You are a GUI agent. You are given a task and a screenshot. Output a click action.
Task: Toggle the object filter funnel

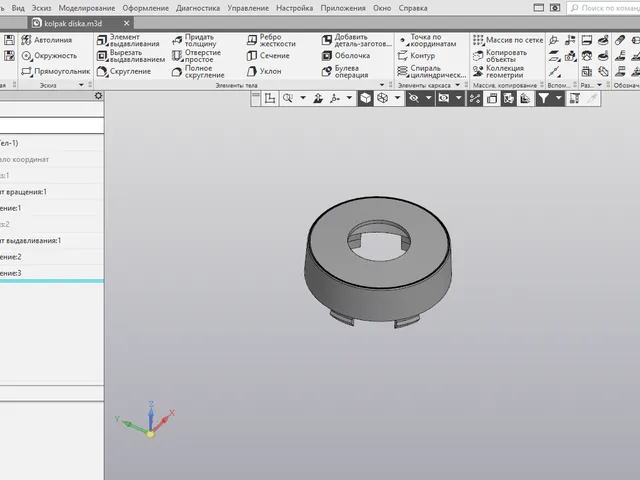coord(543,98)
